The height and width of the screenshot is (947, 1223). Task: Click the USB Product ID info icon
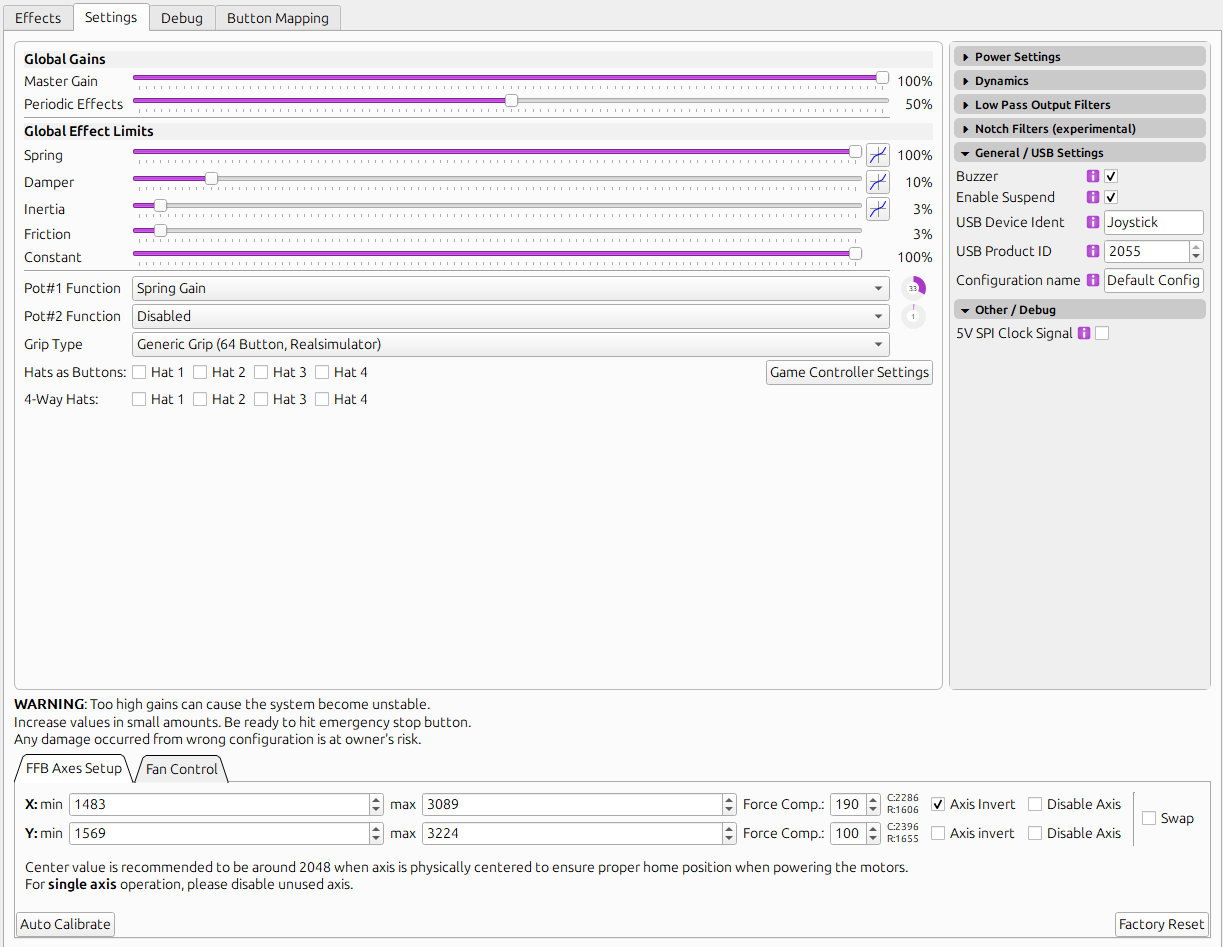[1093, 251]
